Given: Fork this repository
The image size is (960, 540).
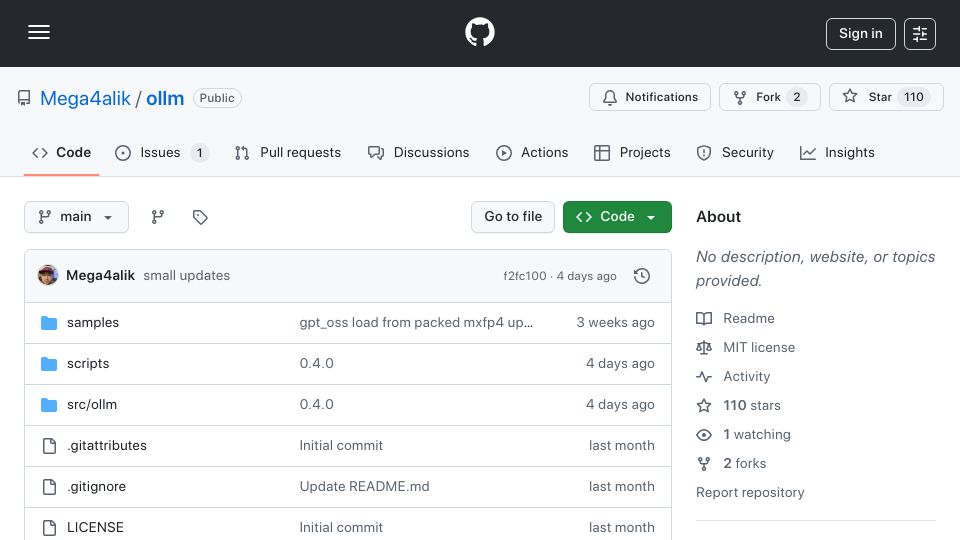Looking at the screenshot, I should click(770, 97).
